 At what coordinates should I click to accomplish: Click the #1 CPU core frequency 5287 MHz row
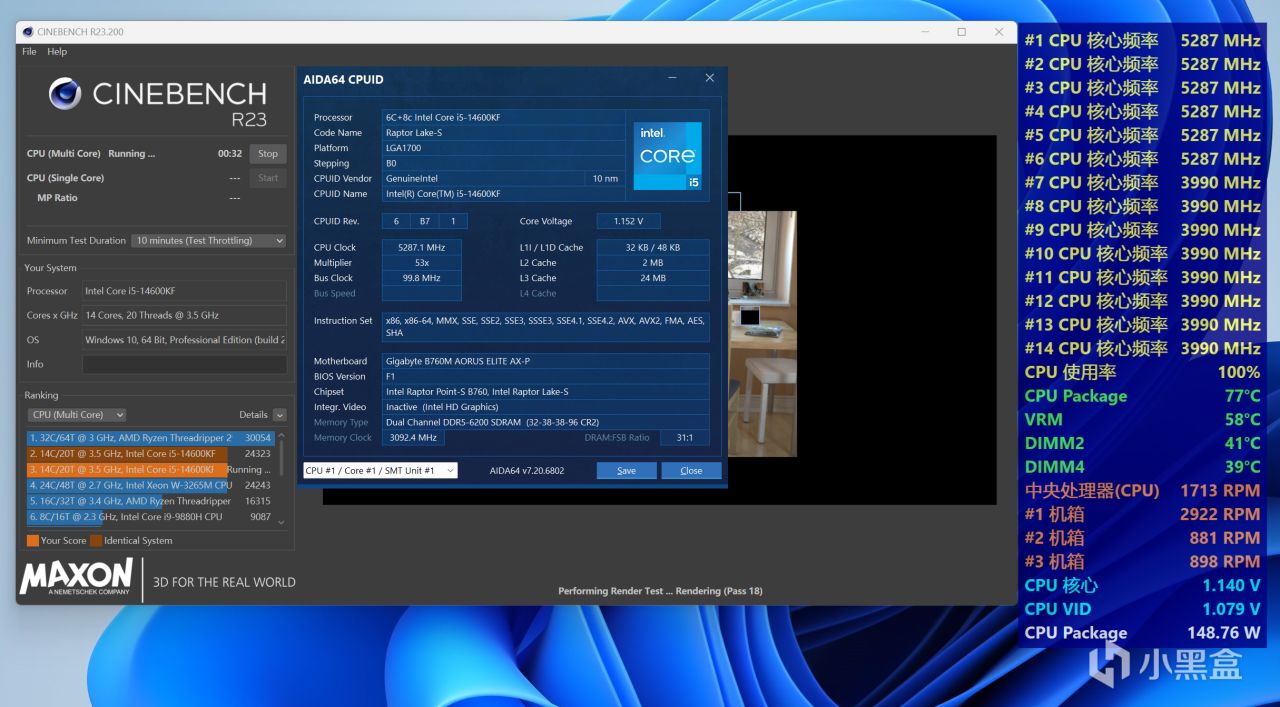pos(1142,41)
